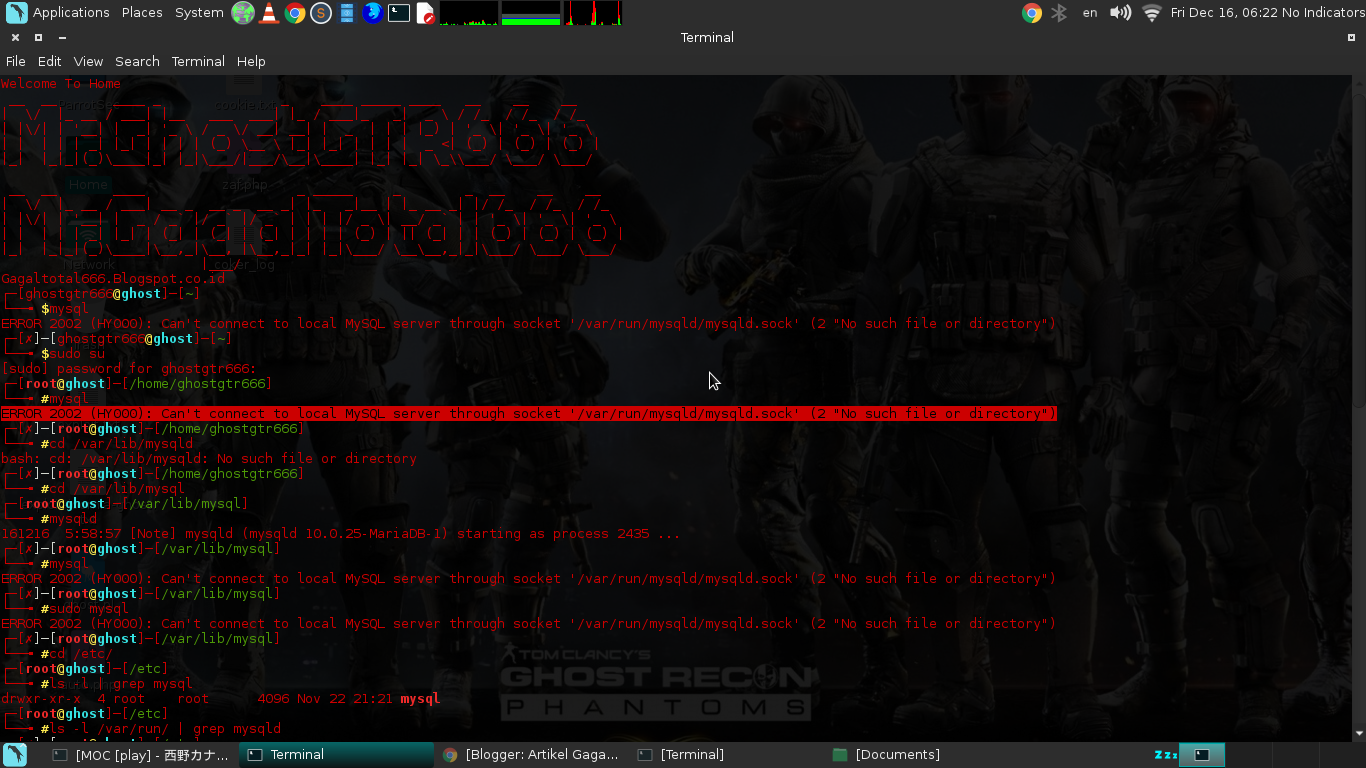This screenshot has width=1366, height=768.
Task: Open the terminal Edit menu
Action: 50,61
